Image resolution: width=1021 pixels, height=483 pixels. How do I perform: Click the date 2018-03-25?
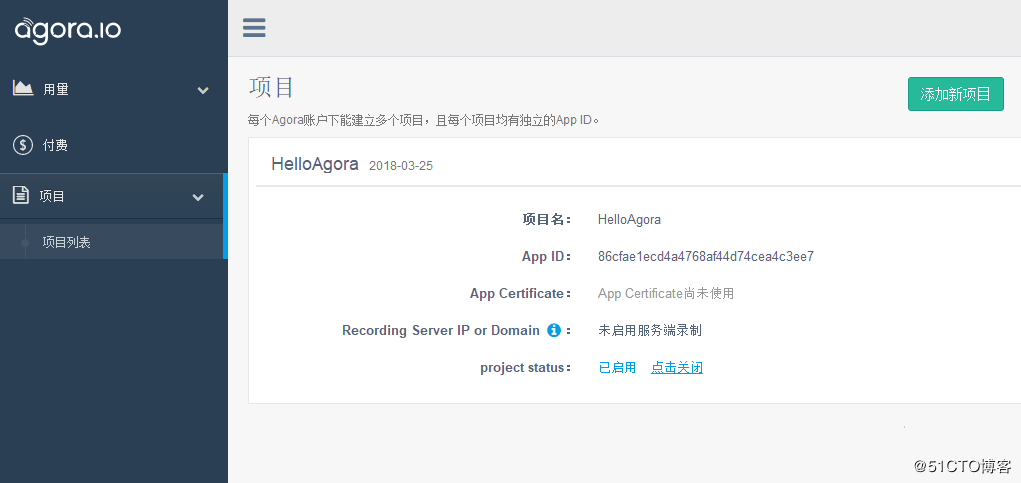[400, 166]
